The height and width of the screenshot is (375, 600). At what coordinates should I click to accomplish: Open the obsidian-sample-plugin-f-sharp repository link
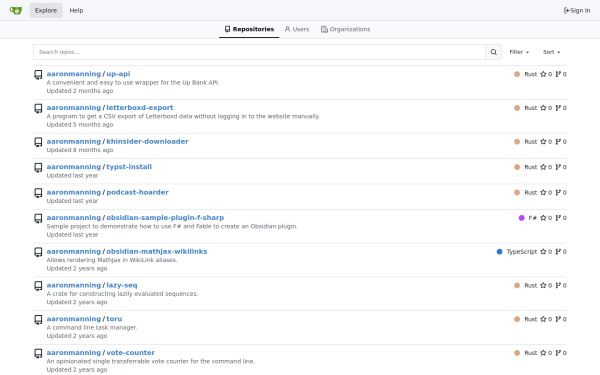click(x=165, y=217)
